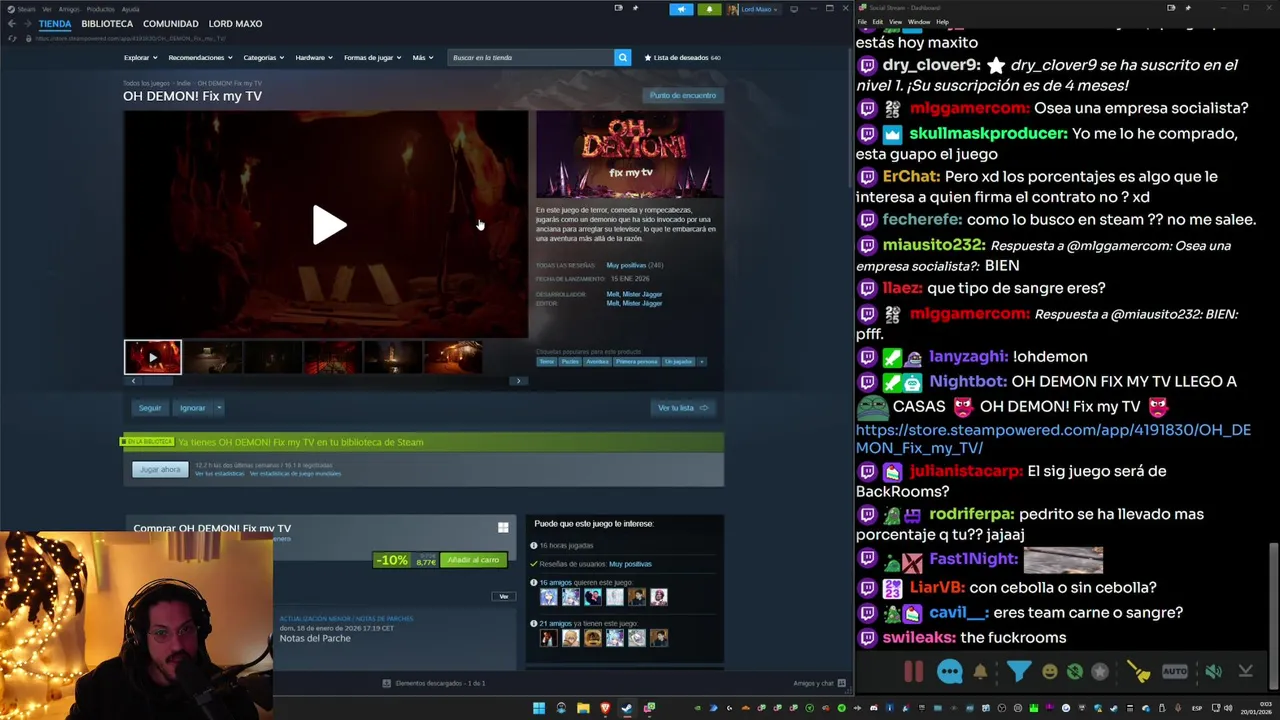The image size is (1280, 720).
Task: Expand the Explorar store menu
Action: pyautogui.click(x=140, y=58)
